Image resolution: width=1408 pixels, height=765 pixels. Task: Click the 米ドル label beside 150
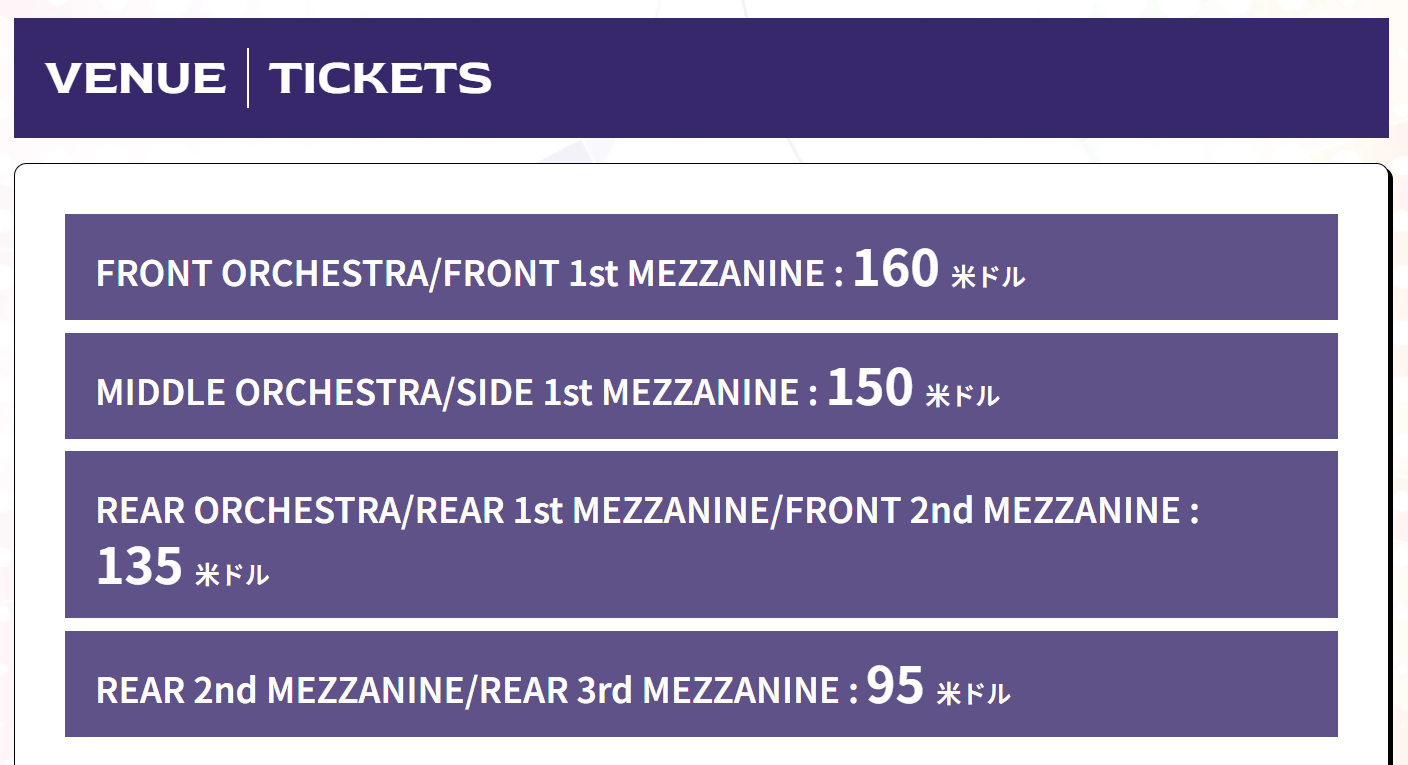962,396
